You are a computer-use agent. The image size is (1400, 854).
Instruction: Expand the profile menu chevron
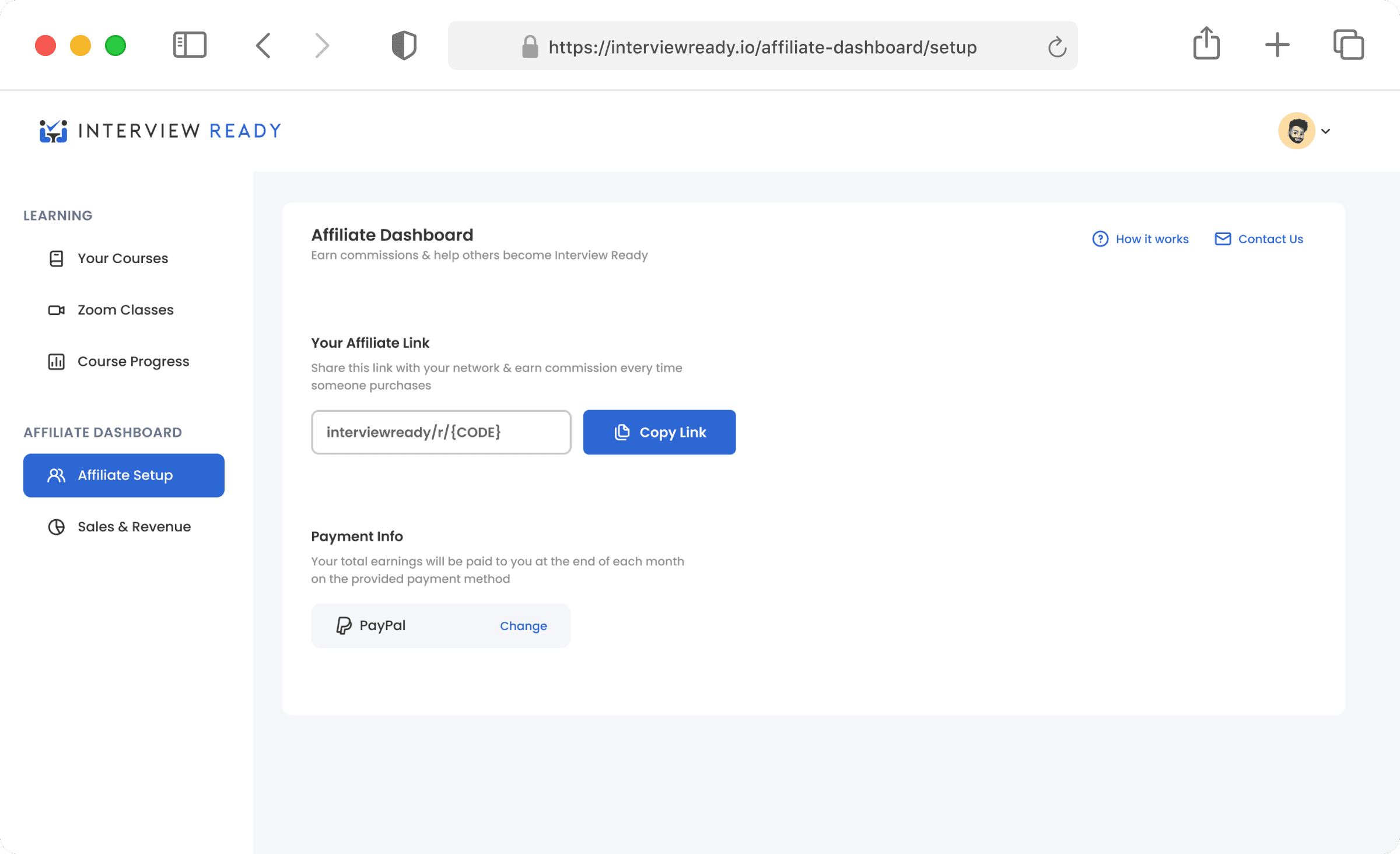[1326, 131]
